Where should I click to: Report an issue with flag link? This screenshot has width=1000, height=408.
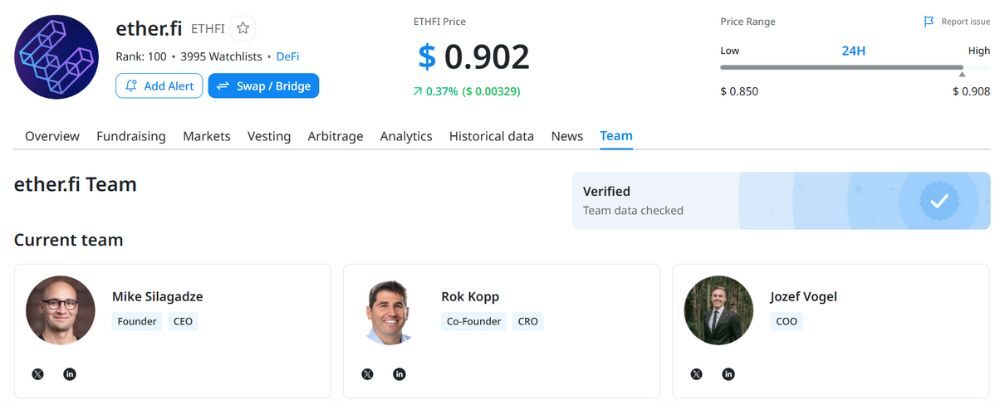click(x=957, y=22)
